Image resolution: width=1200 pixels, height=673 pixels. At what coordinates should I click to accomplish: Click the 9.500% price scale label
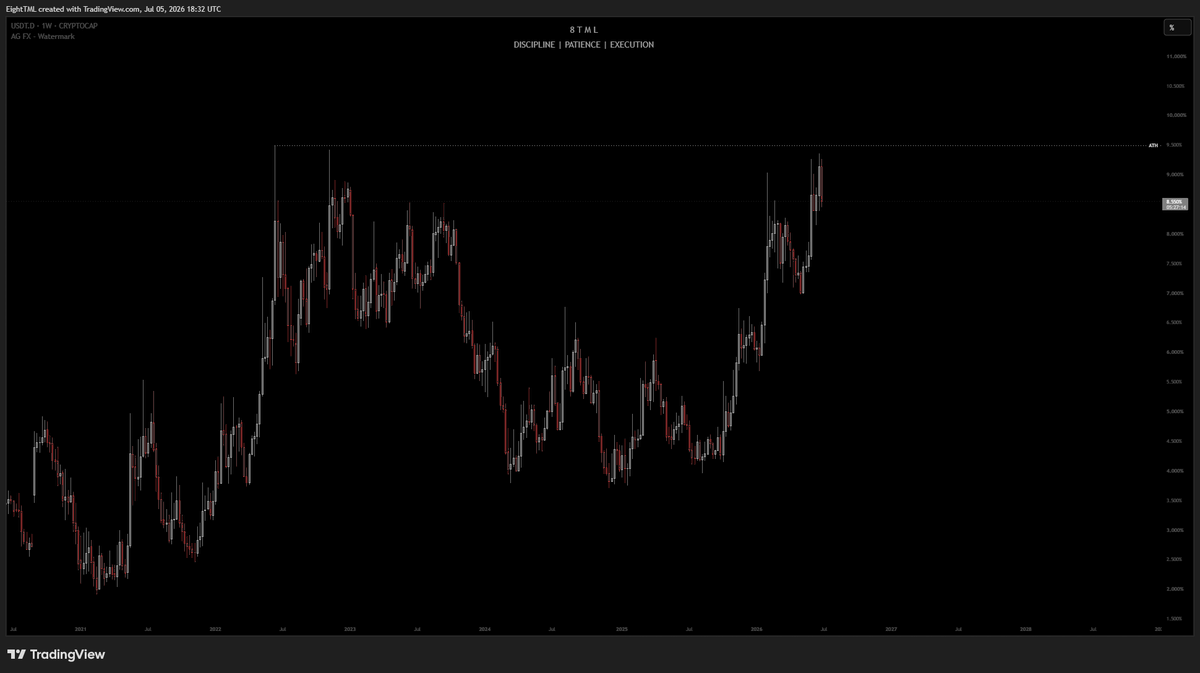tap(1175, 145)
